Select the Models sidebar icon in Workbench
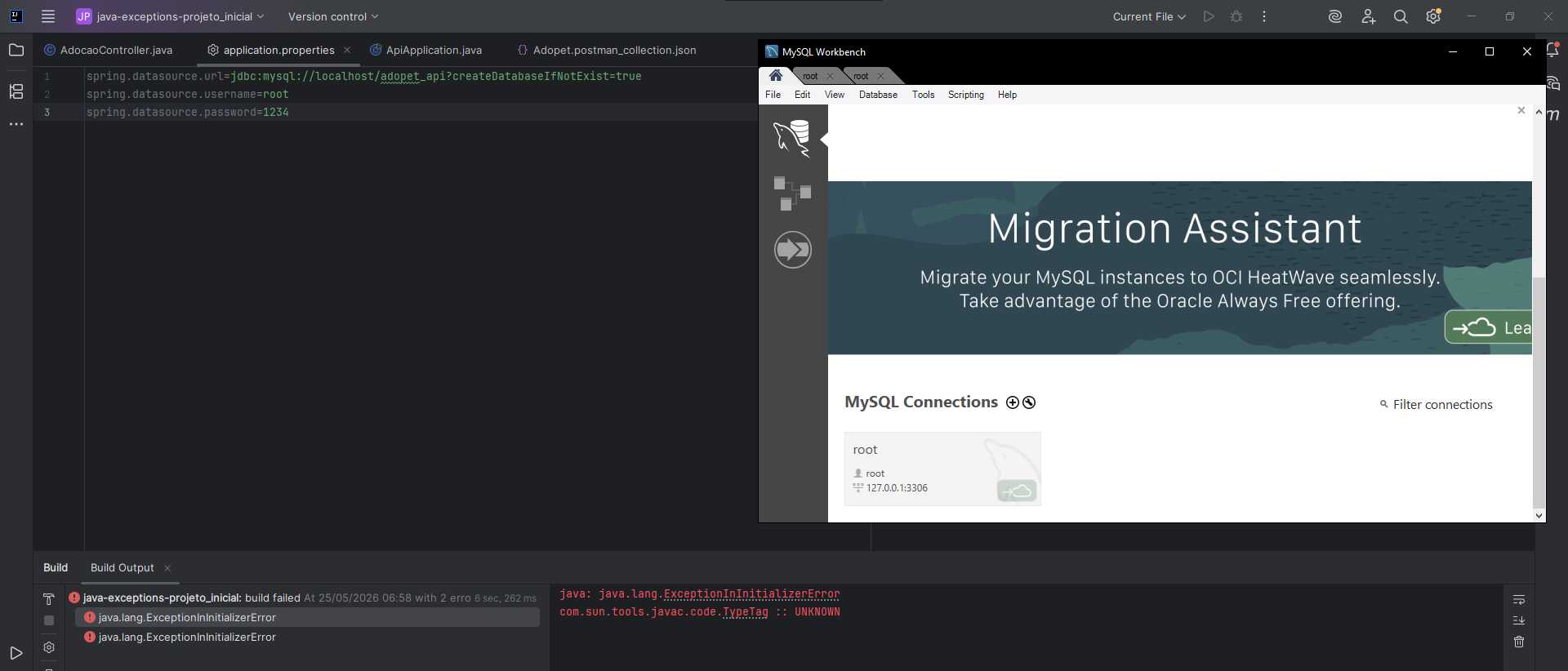This screenshot has height=671, width=1568. tap(792, 193)
